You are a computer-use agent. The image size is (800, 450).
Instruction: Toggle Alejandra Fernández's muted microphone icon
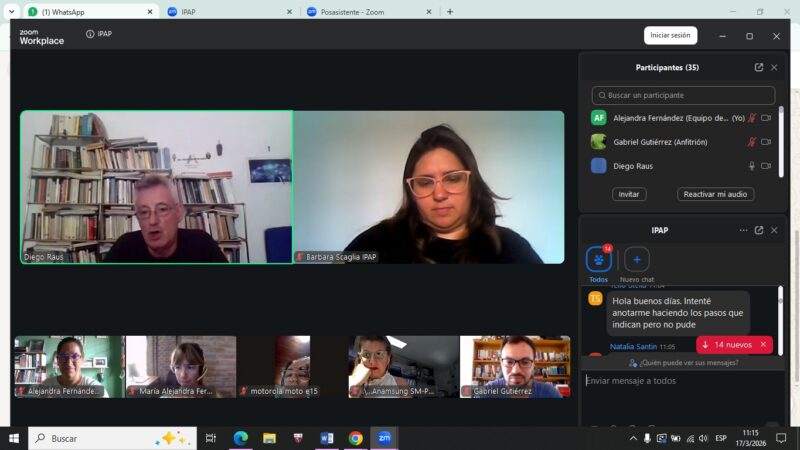click(x=751, y=117)
